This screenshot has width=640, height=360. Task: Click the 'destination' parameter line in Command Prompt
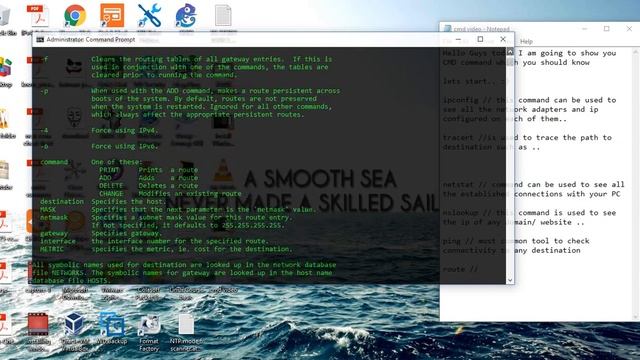pos(103,202)
